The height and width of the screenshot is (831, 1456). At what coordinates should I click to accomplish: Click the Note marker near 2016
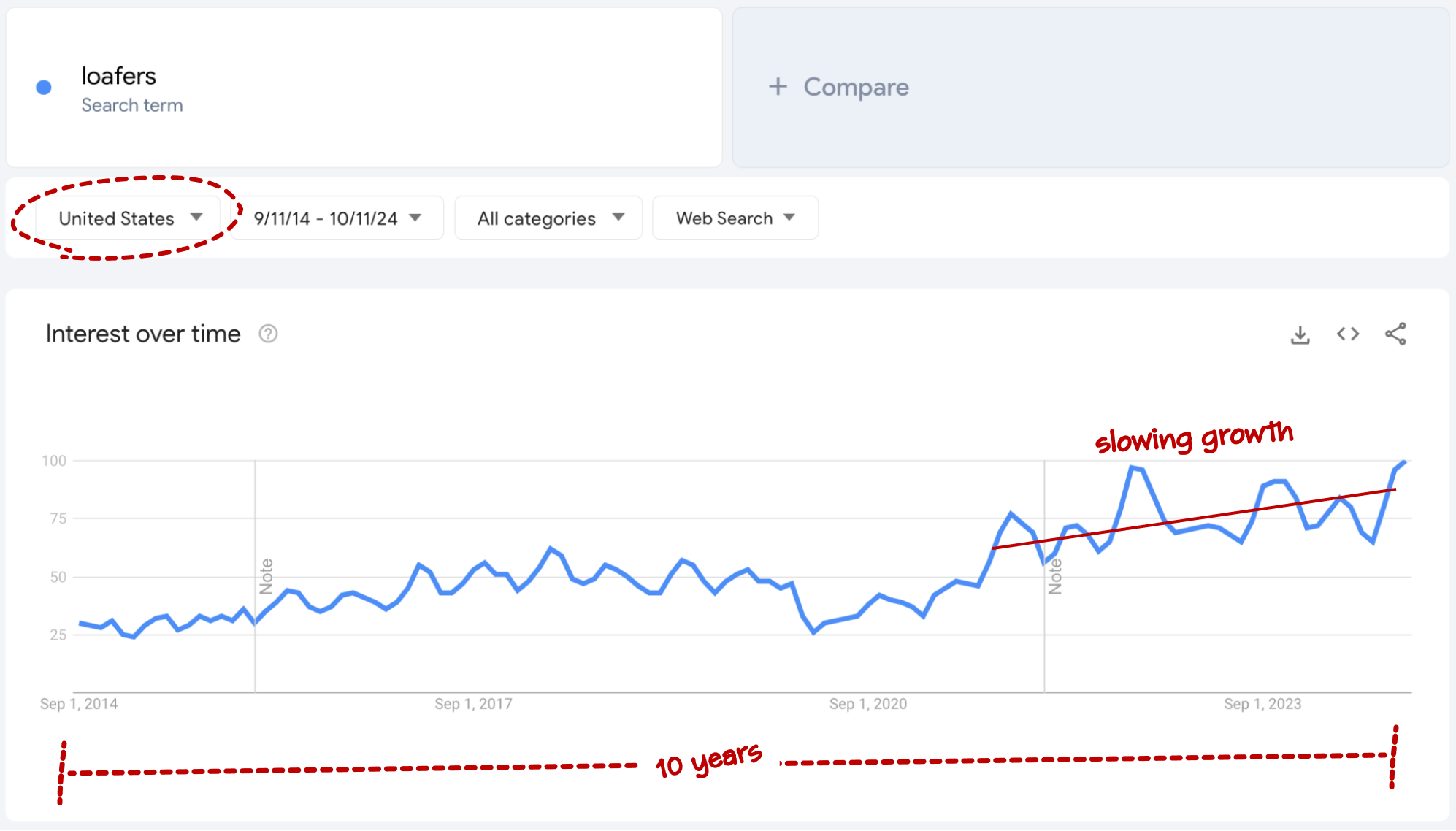click(x=267, y=576)
